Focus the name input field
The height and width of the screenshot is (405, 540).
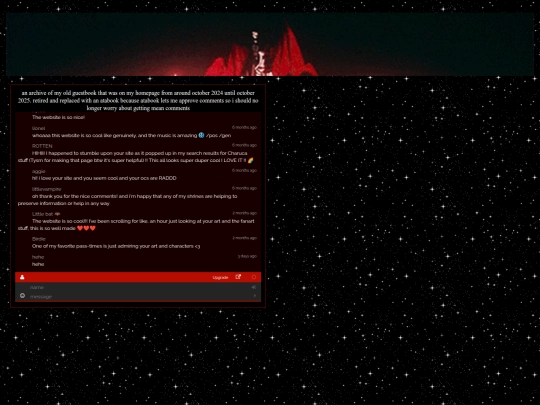pos(139,287)
